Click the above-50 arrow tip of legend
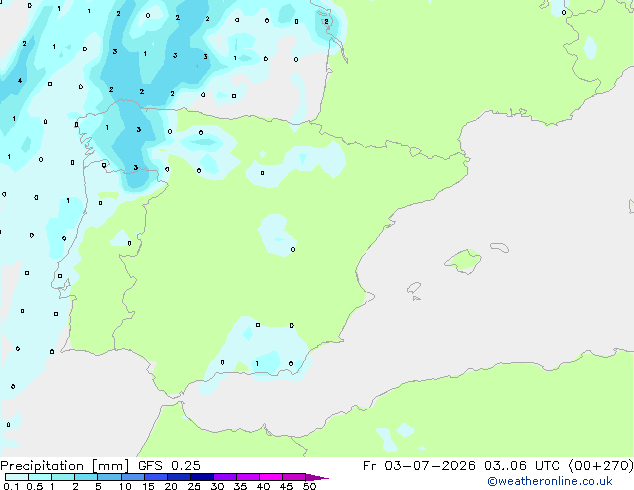The width and height of the screenshot is (634, 490). tap(317, 477)
